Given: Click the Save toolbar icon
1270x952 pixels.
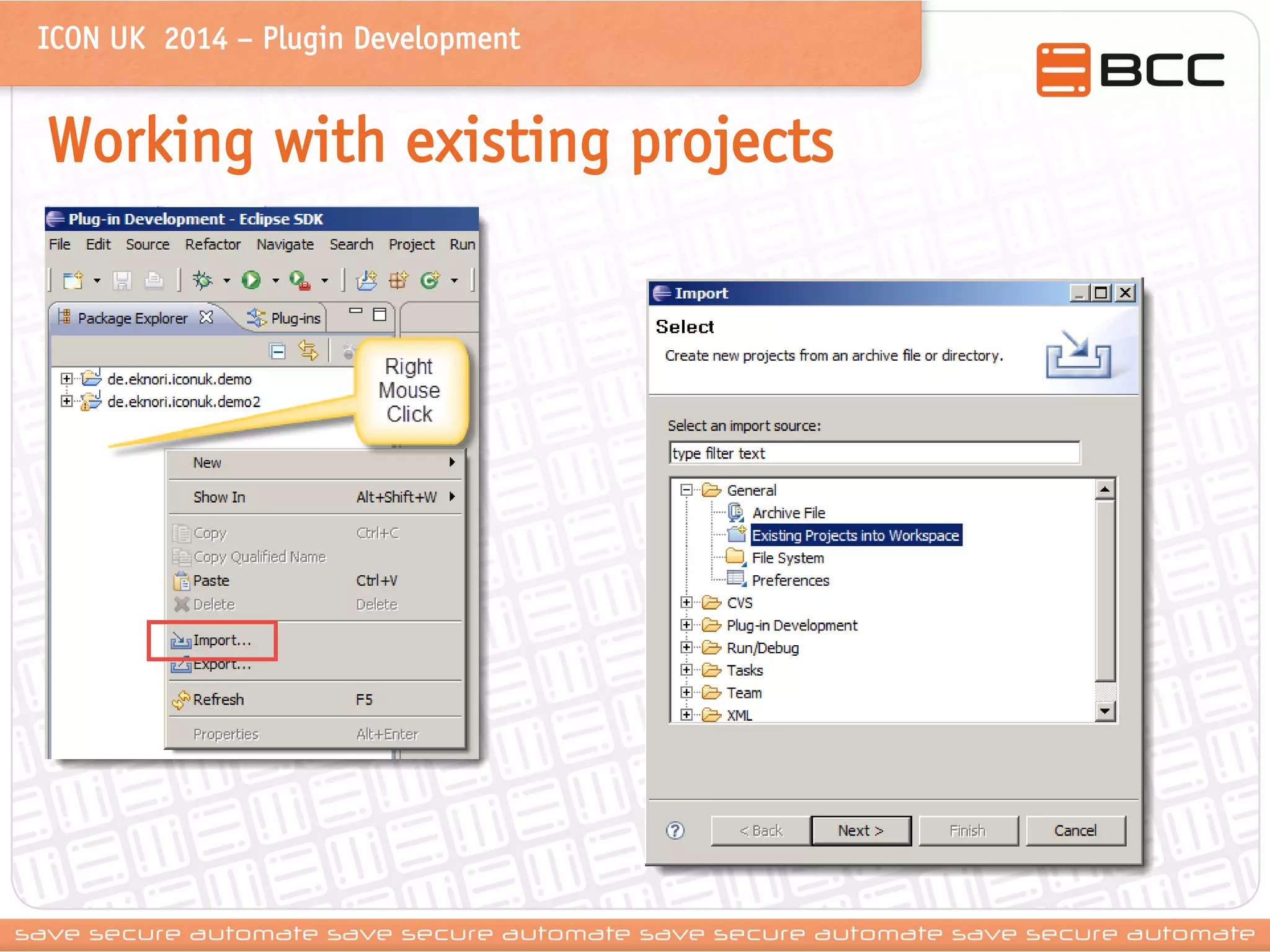Looking at the screenshot, I should coord(122,281).
